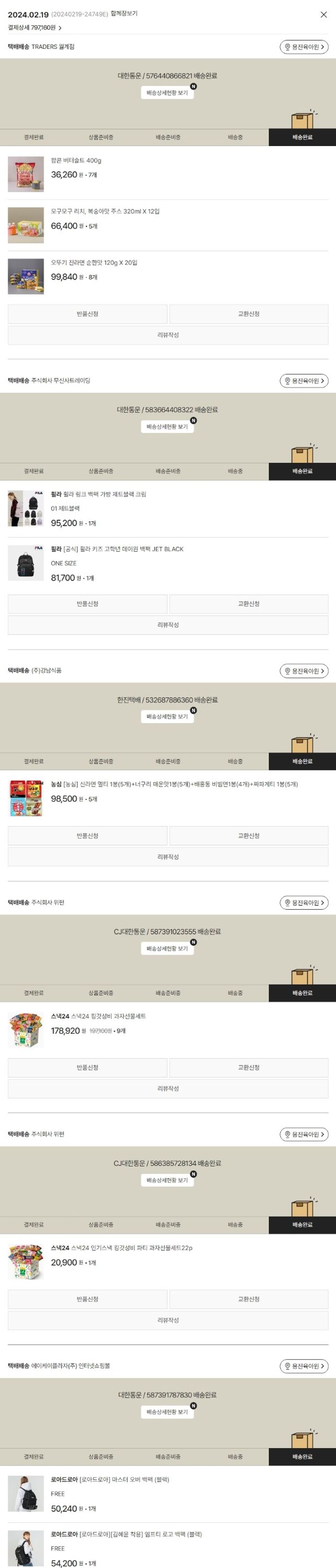Request 교환신청 for the TRADERS 월계점 order
The image size is (336, 1568).
(248, 314)
